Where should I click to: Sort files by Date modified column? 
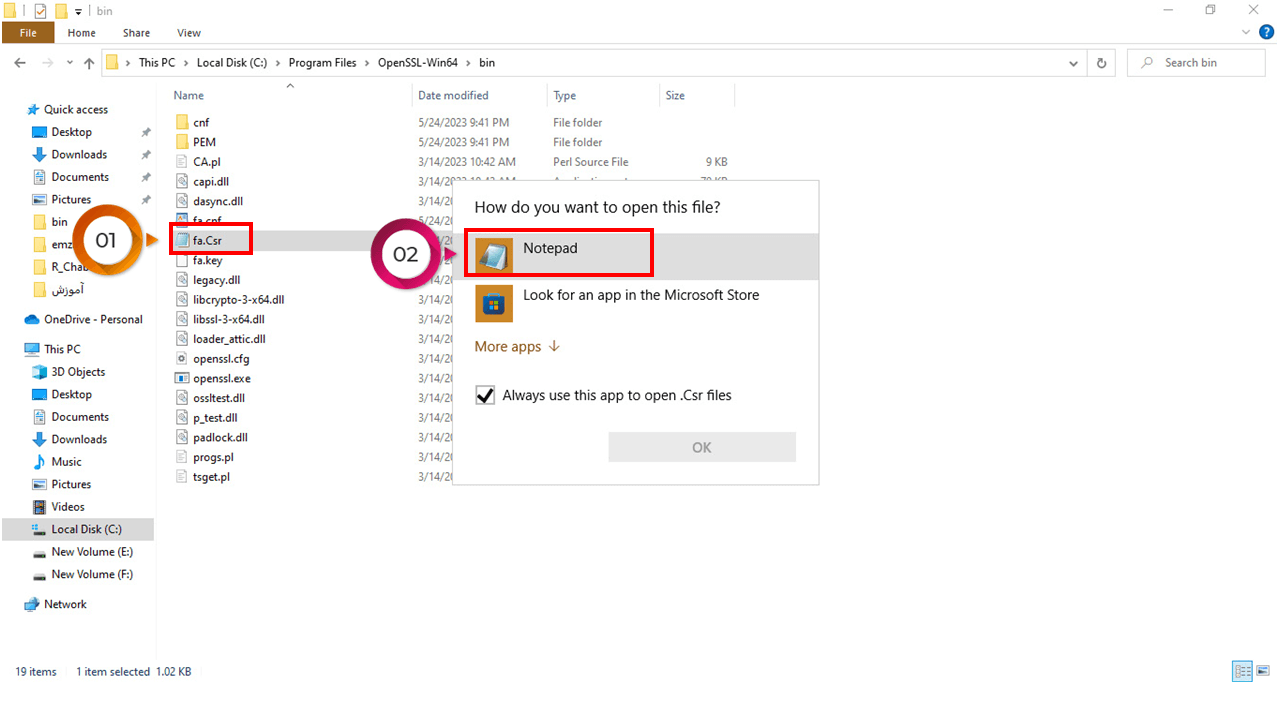pyautogui.click(x=453, y=96)
